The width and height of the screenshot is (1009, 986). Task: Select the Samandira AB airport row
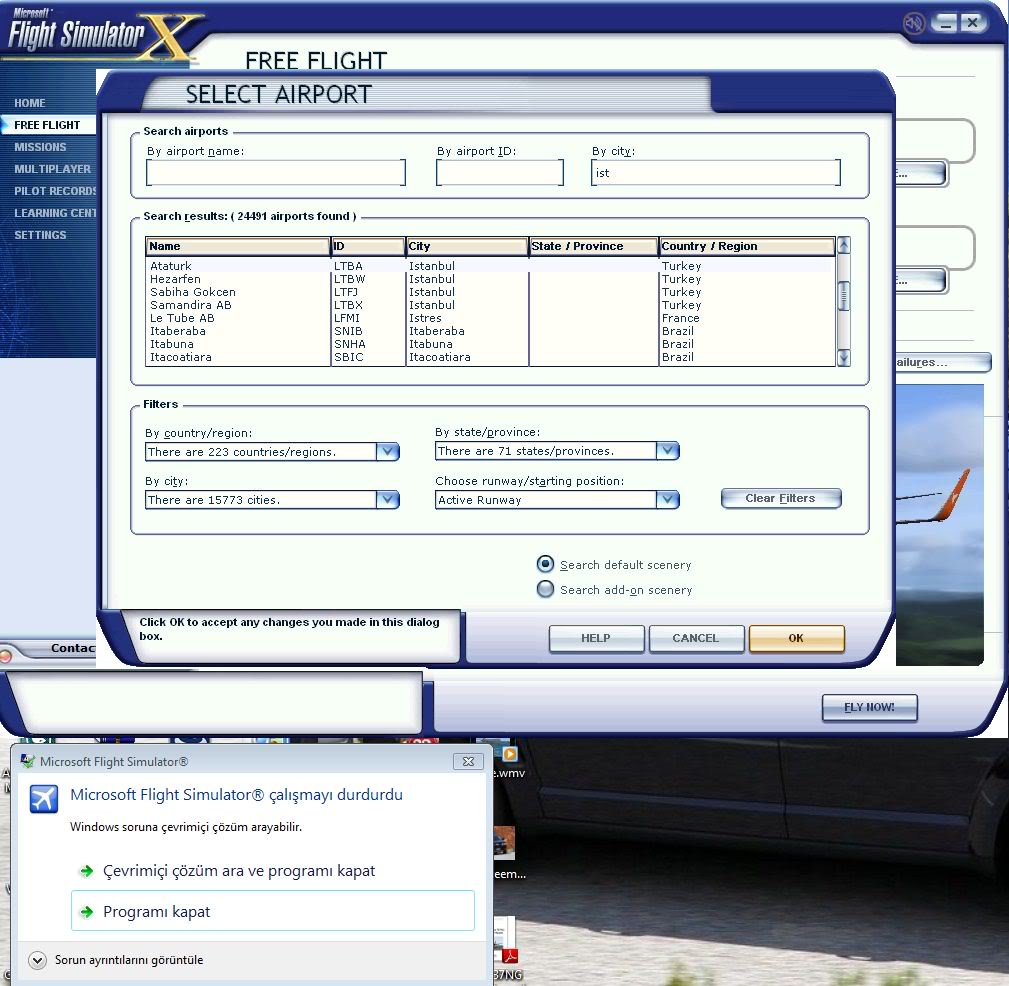(490, 305)
